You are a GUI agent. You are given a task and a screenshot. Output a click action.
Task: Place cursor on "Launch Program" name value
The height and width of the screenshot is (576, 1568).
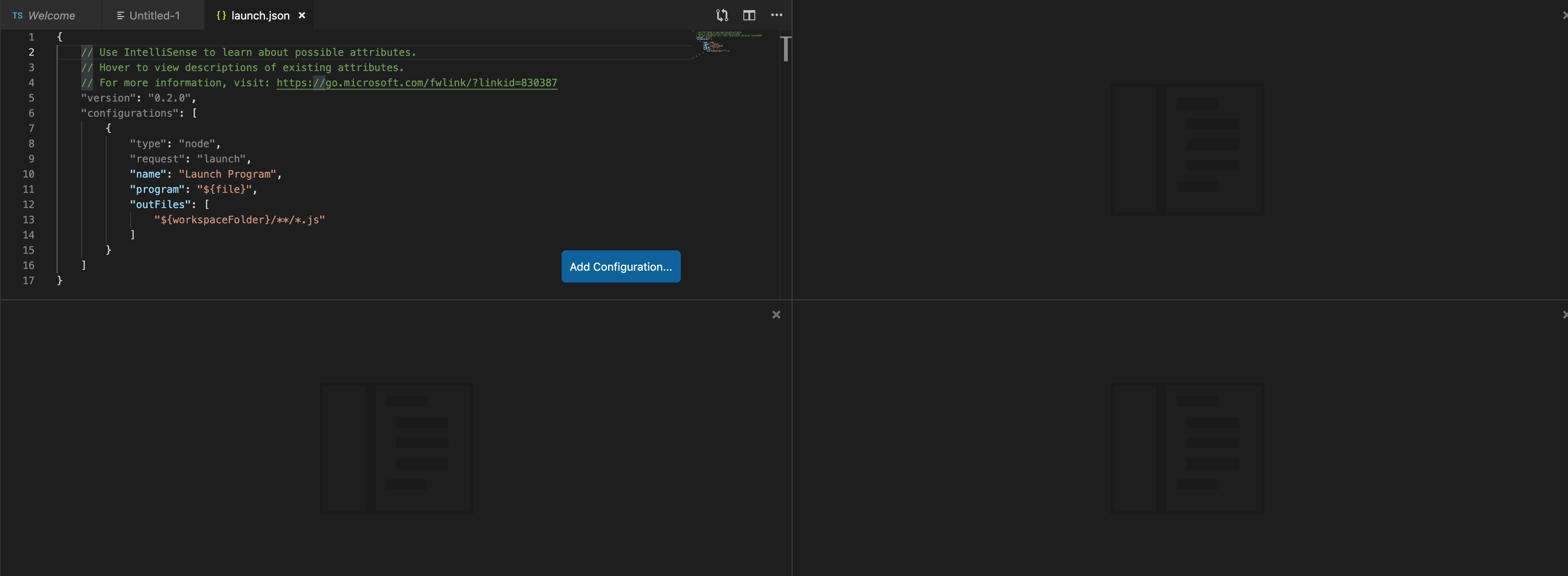click(227, 174)
